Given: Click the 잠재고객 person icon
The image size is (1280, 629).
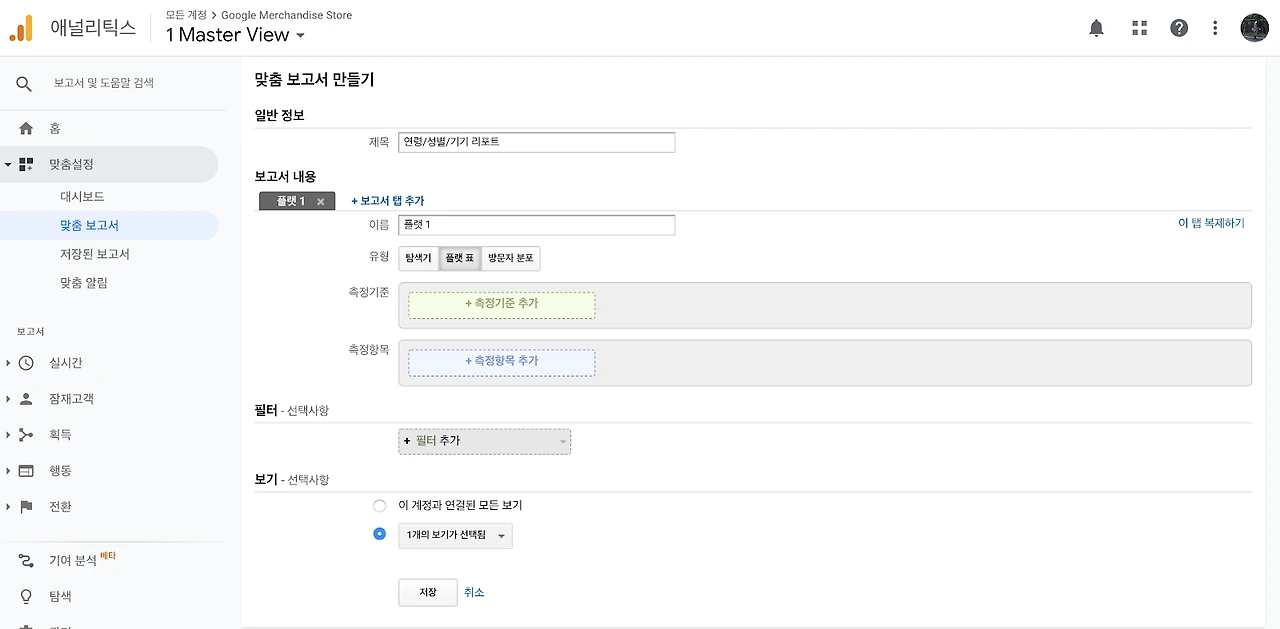Looking at the screenshot, I should coord(26,399).
